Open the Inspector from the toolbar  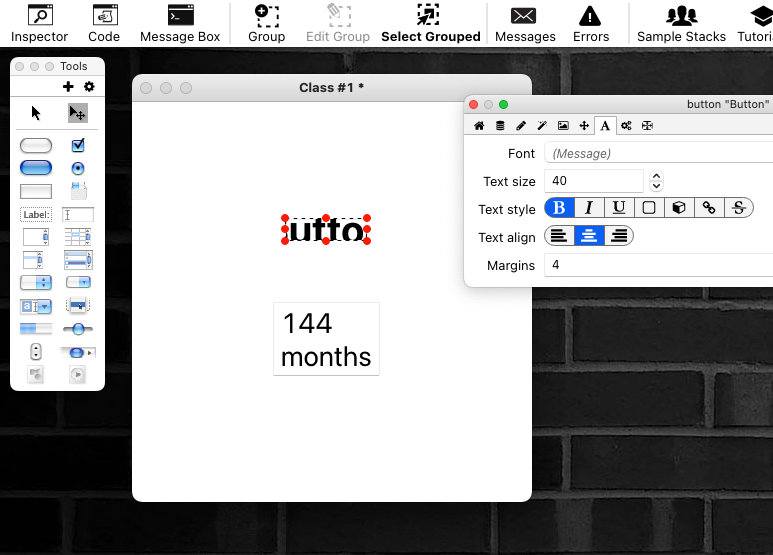[x=39, y=23]
